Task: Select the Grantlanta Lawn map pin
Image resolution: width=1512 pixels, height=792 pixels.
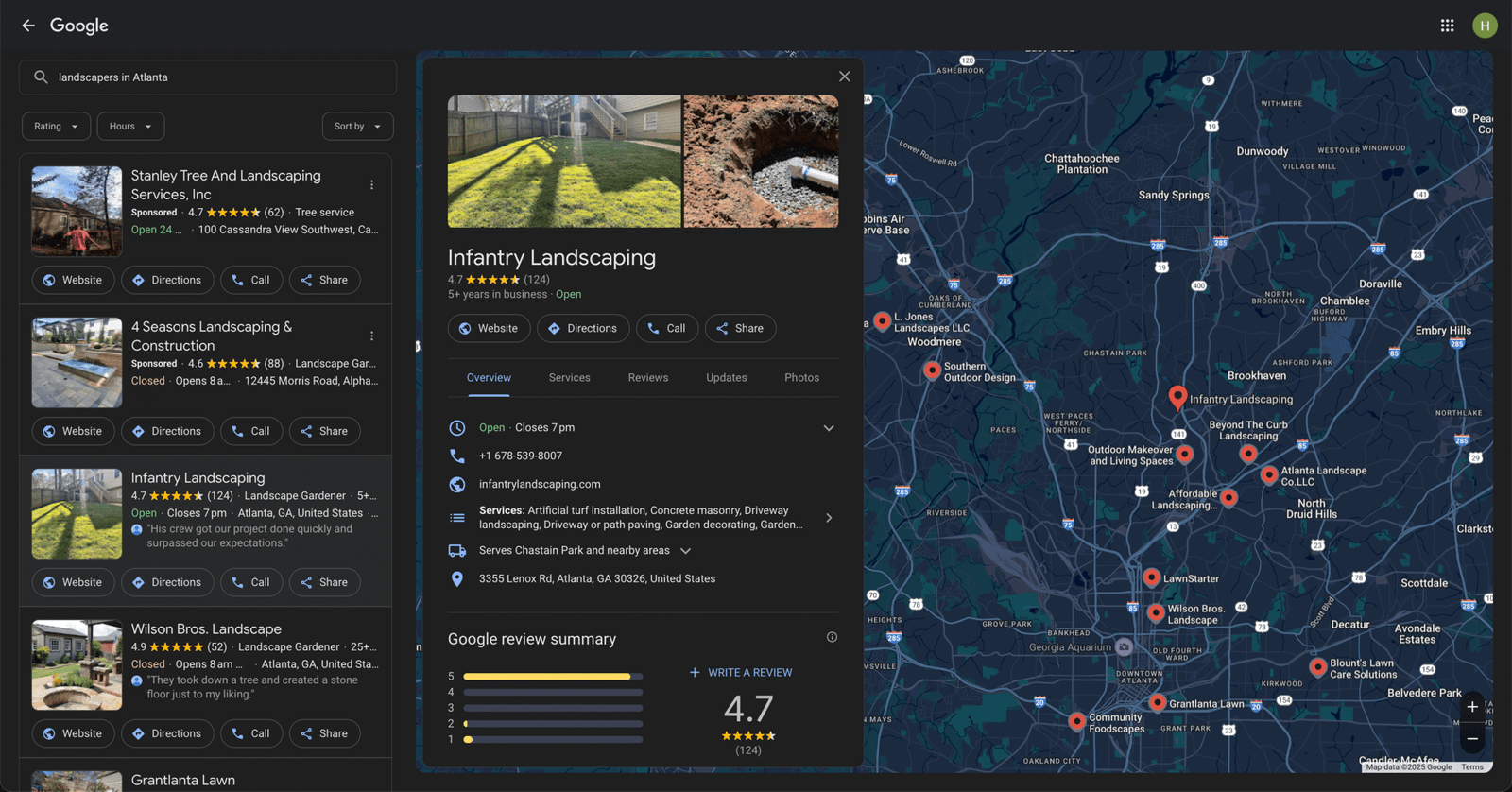Action: point(1157,702)
